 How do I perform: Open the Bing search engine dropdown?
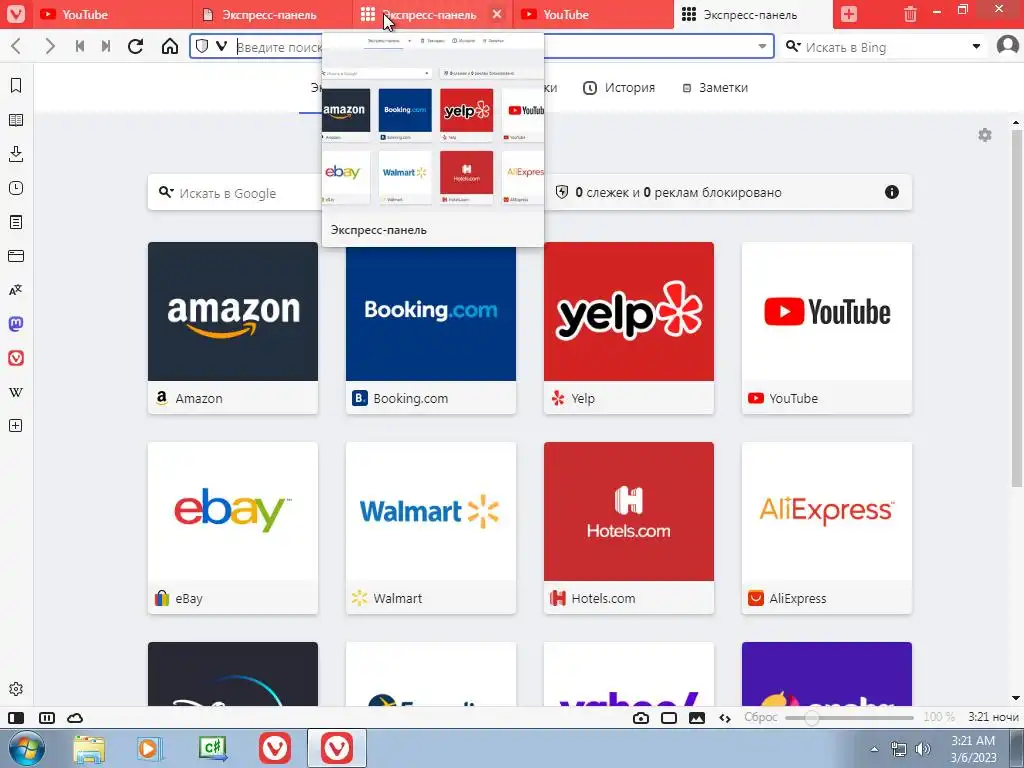click(976, 46)
